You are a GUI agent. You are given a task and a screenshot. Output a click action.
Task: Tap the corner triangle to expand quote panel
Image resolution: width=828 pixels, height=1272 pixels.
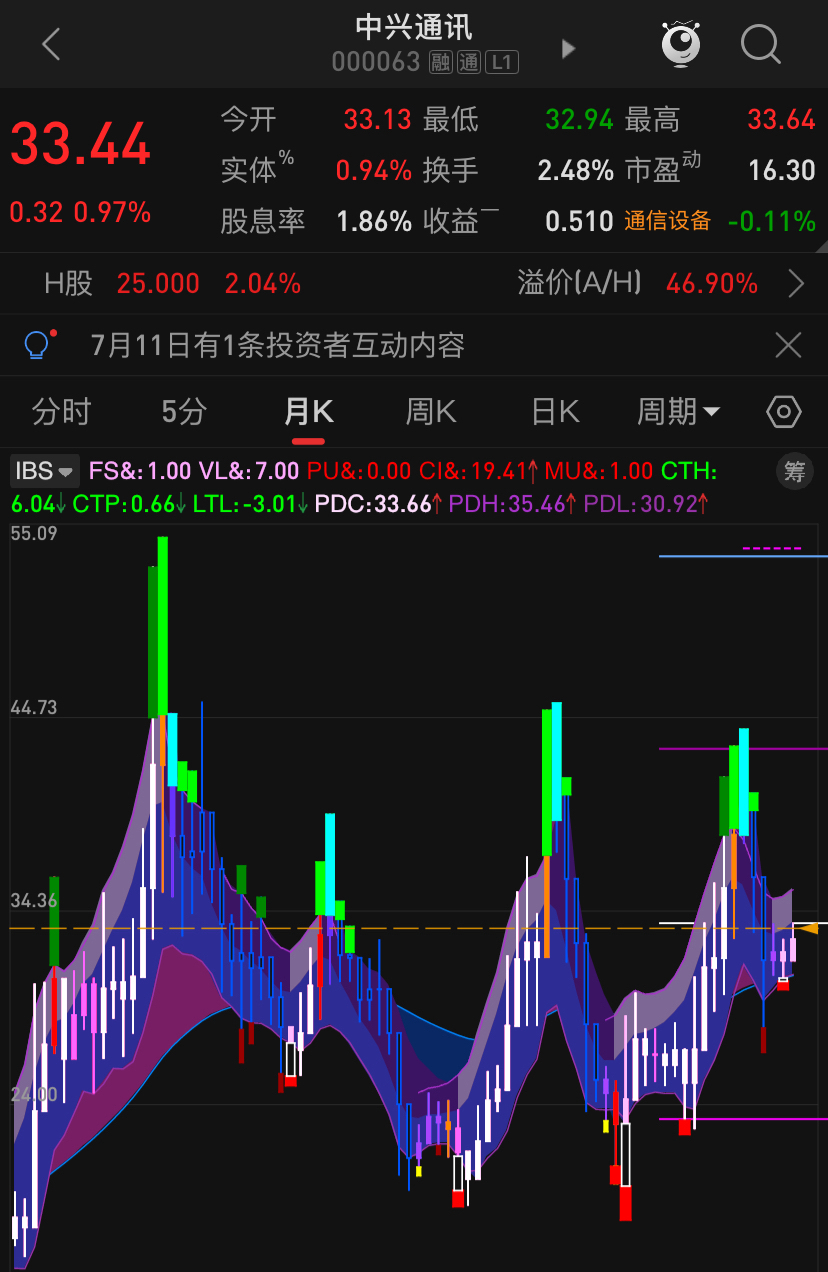coord(821,247)
